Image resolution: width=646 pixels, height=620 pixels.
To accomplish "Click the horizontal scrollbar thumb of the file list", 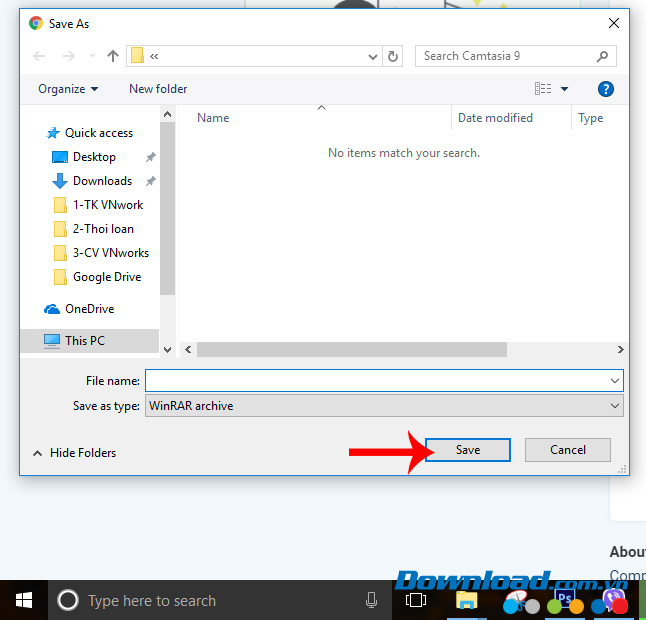I will coord(351,350).
